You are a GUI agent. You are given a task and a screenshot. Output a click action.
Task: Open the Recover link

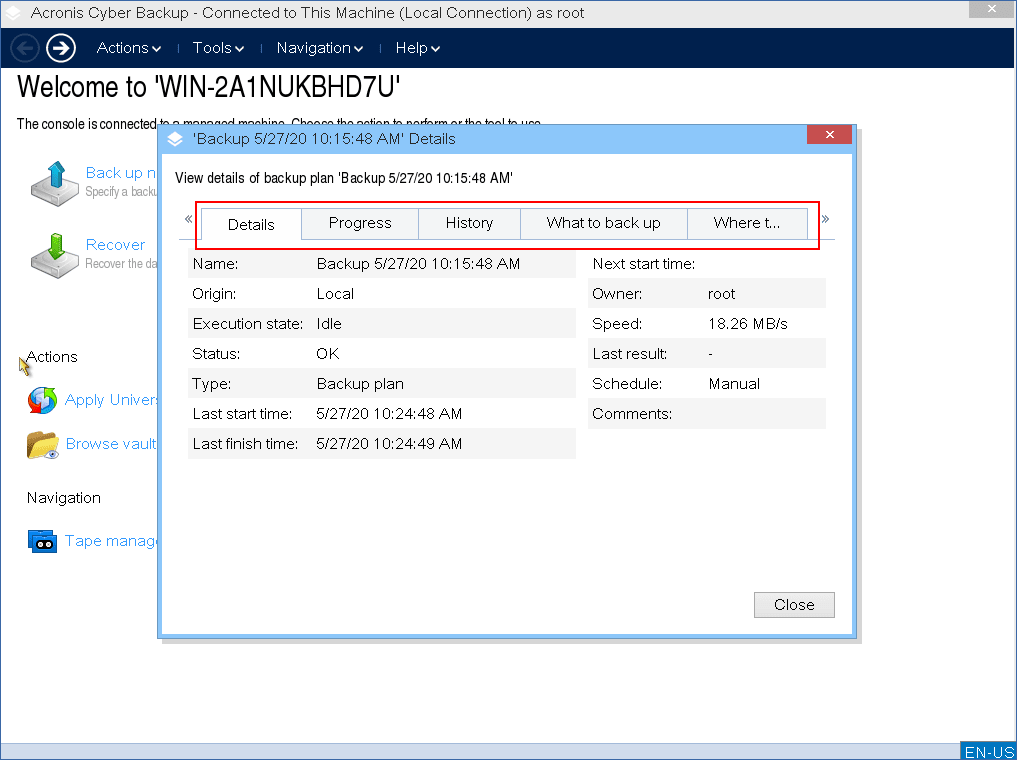pos(115,244)
